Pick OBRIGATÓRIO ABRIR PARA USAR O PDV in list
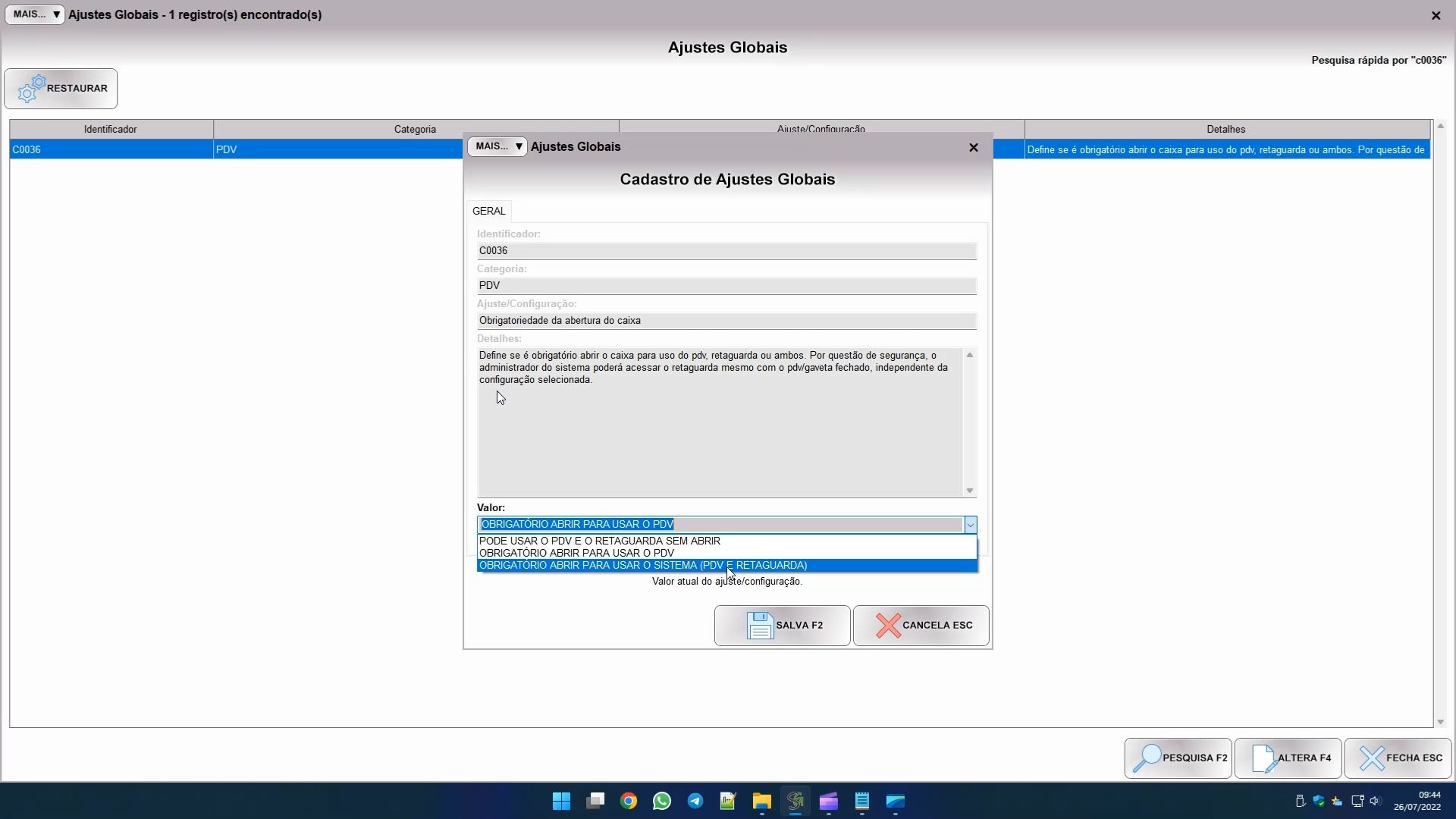 point(576,553)
